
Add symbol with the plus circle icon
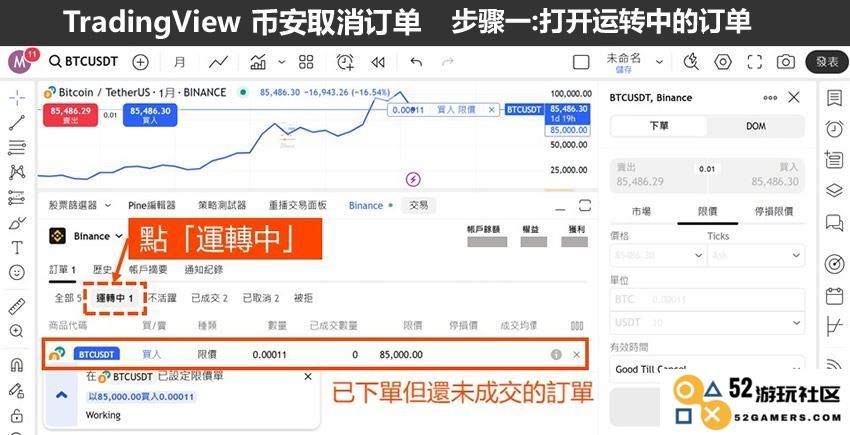pyautogui.click(x=140, y=62)
